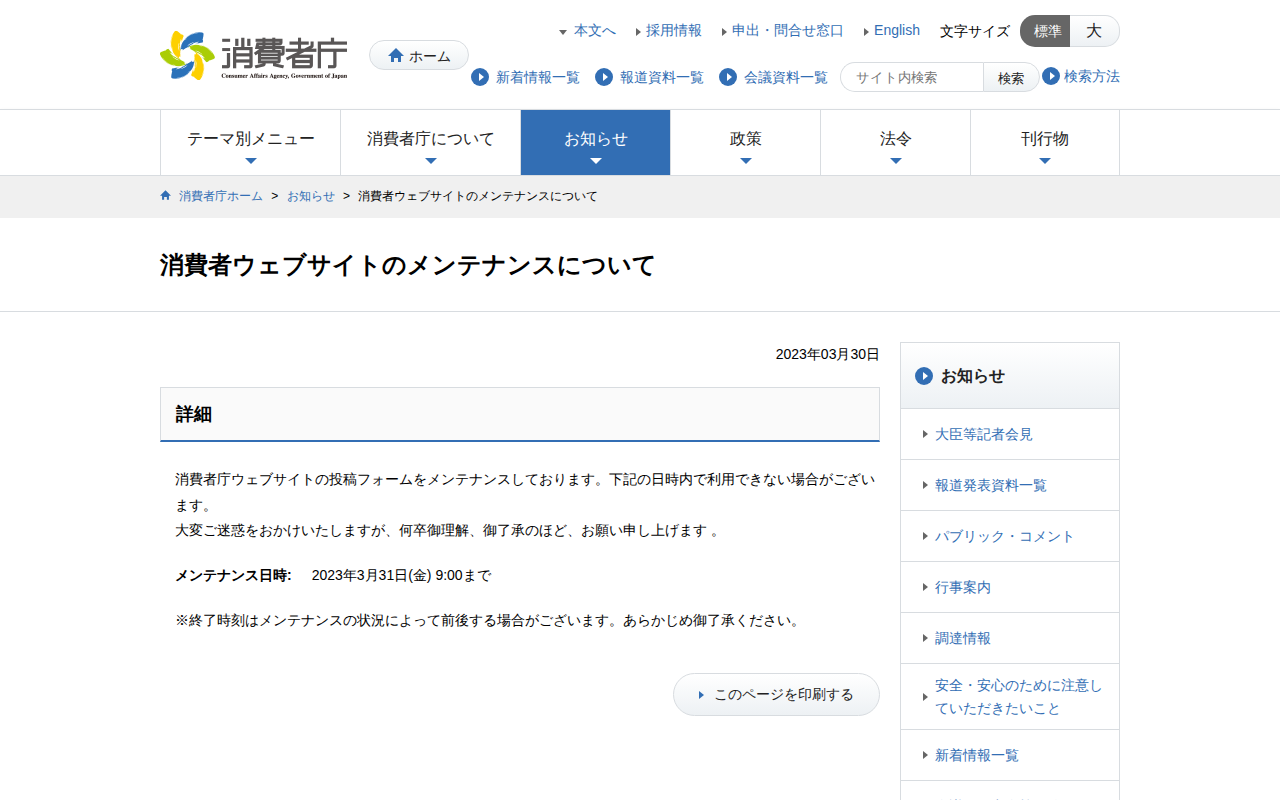1280x800 pixels.
Task: Go to お知らせ breadcrumb link
Action: coord(311,196)
